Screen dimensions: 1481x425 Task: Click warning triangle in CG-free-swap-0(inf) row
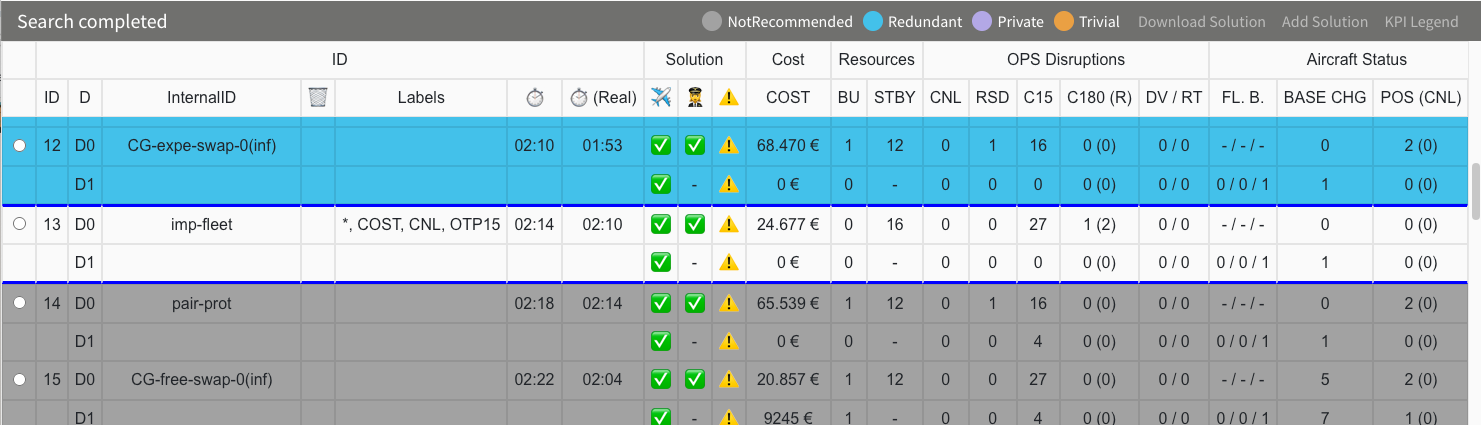point(729,380)
